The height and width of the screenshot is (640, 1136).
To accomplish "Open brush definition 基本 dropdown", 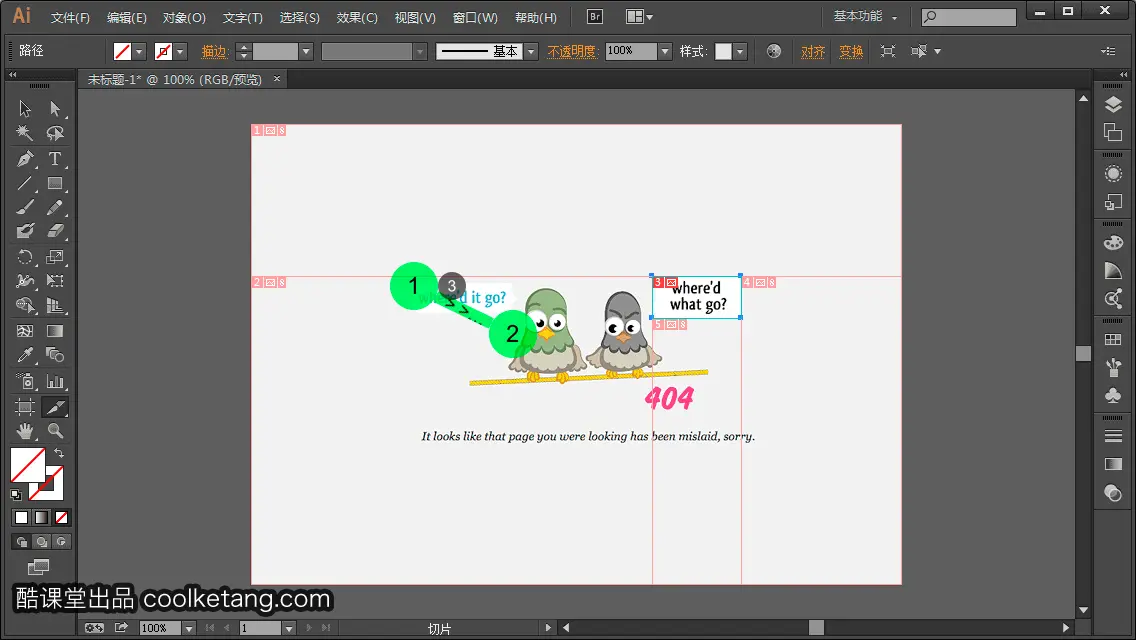I will pyautogui.click(x=531, y=51).
